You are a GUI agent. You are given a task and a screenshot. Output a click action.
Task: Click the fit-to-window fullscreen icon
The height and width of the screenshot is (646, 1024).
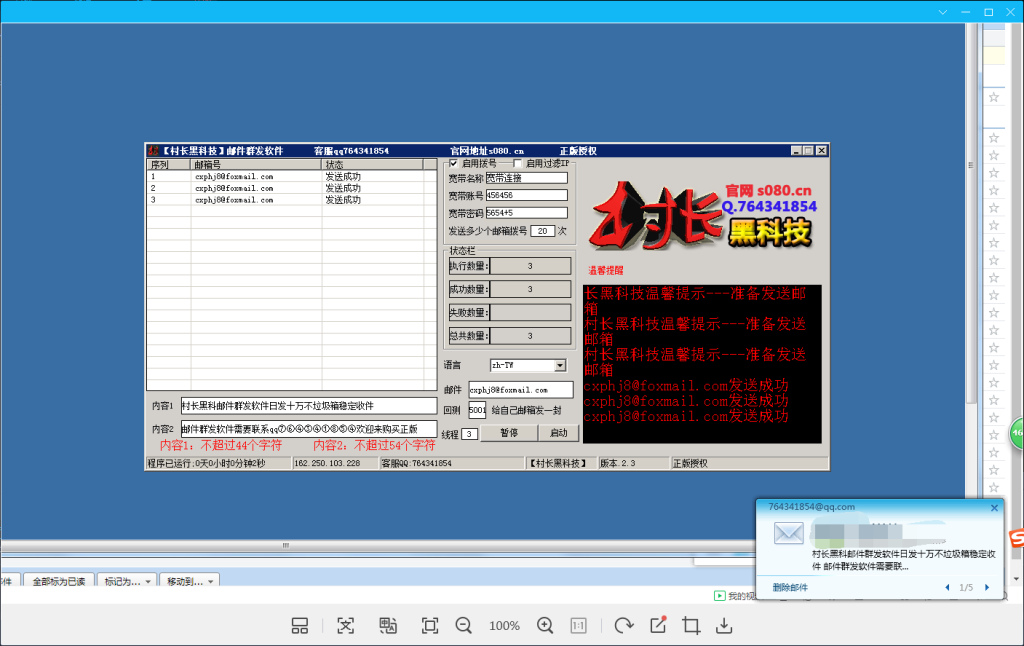[430, 625]
